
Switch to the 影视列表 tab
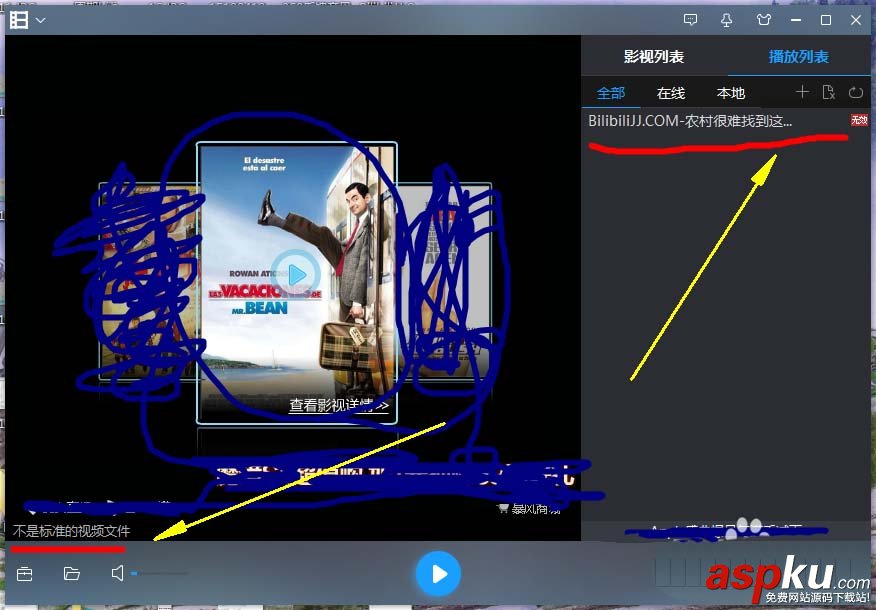coord(653,57)
